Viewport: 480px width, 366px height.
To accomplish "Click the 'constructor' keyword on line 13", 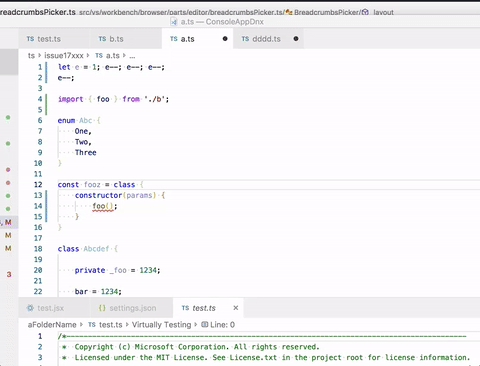I will click(x=98, y=195).
